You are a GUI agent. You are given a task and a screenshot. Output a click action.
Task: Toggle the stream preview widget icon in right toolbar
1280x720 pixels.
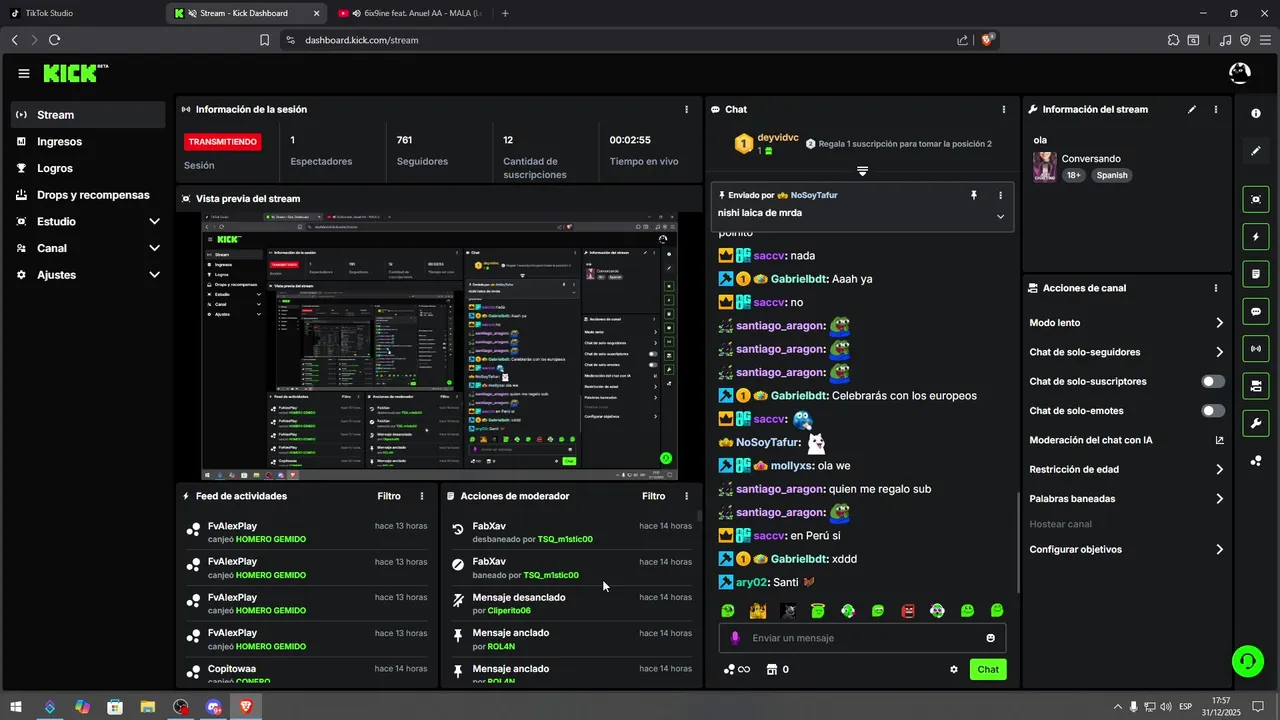click(1256, 200)
